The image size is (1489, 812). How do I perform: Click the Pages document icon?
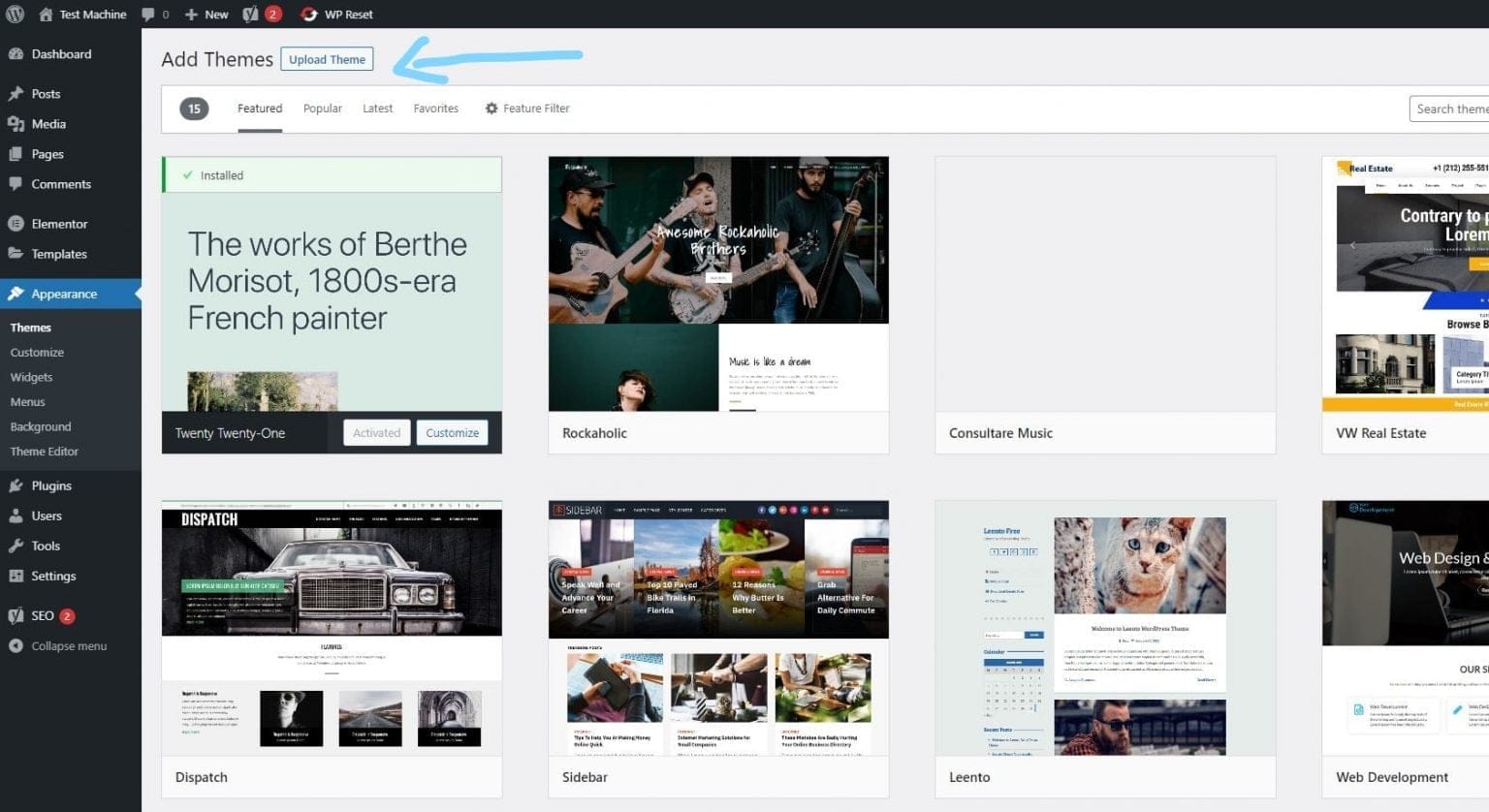16,154
